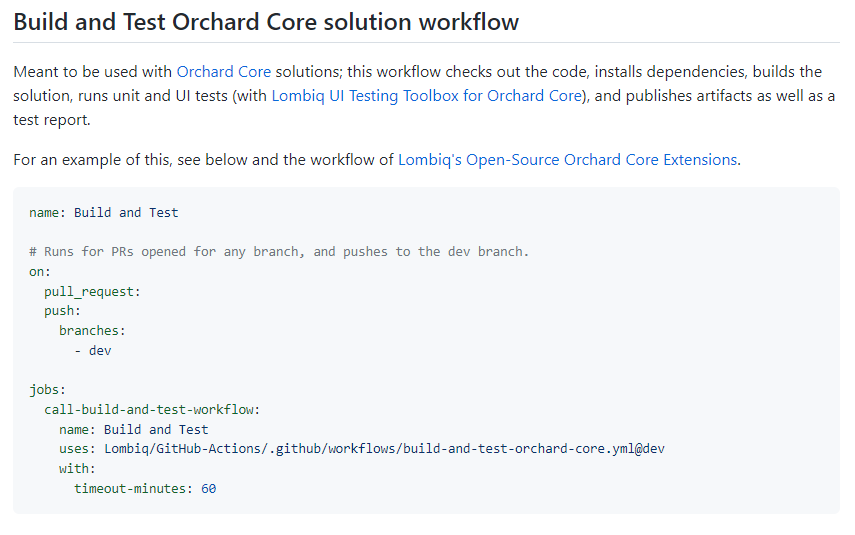Click the 'push:' code line
Viewport: 855px width, 535px height.
tap(62, 310)
